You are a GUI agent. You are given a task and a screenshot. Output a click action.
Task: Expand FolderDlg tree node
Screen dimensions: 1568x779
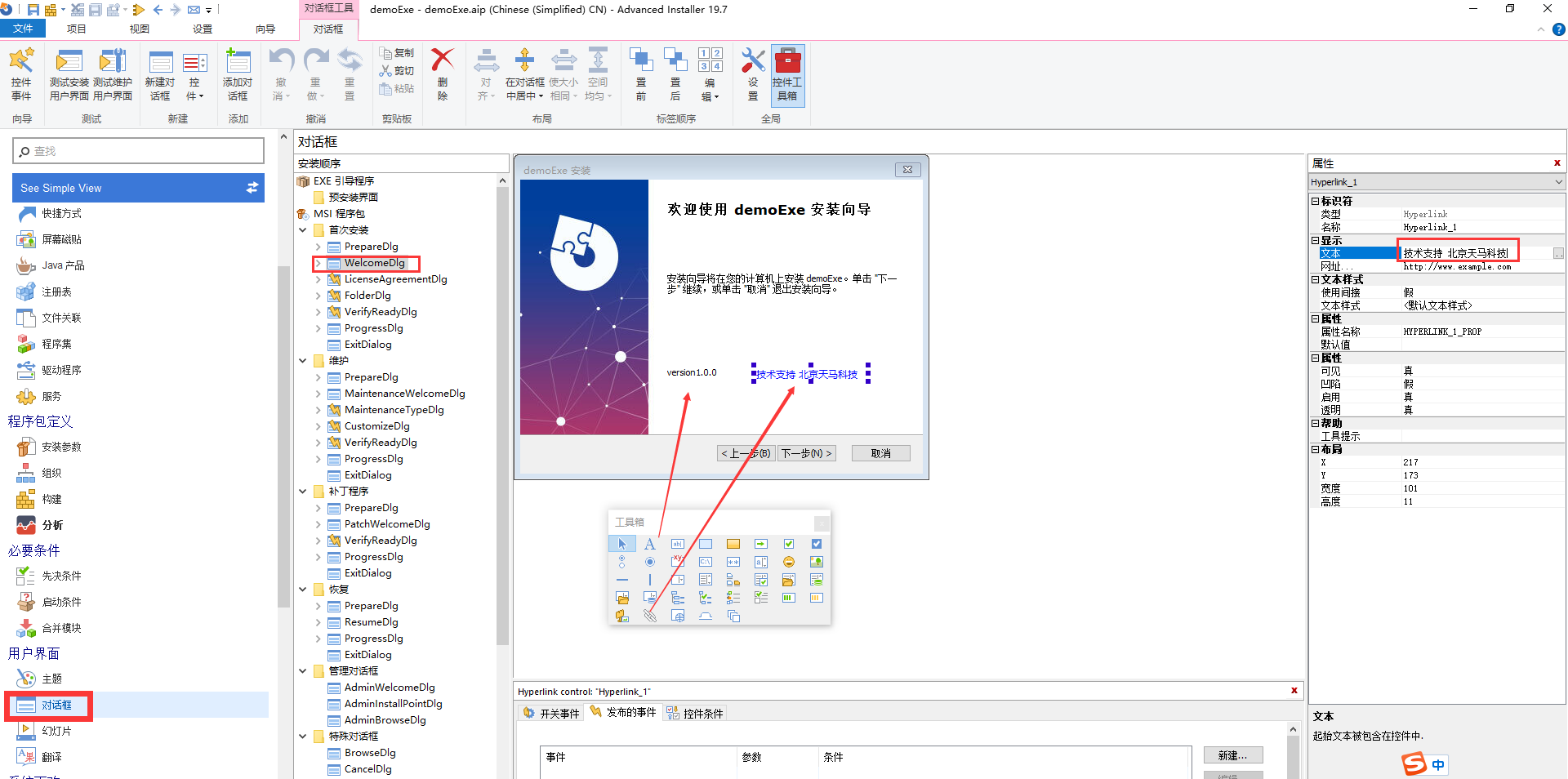pos(318,296)
